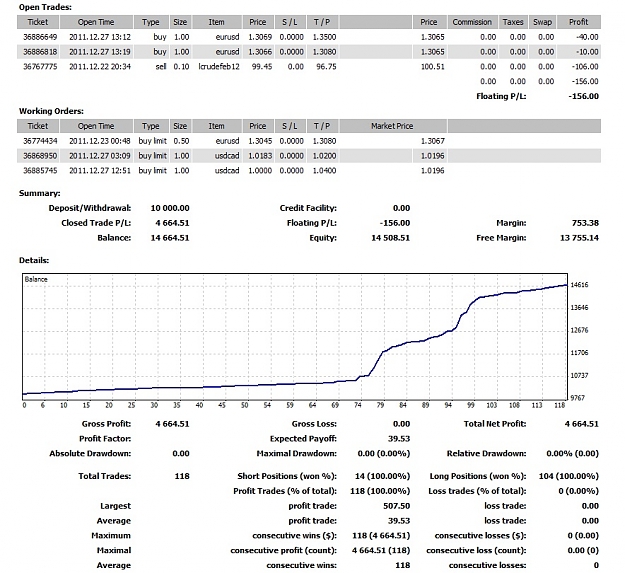Screen dimensions: 625x573
Task: Click the largest profit trade value 507.50
Action: [397, 506]
